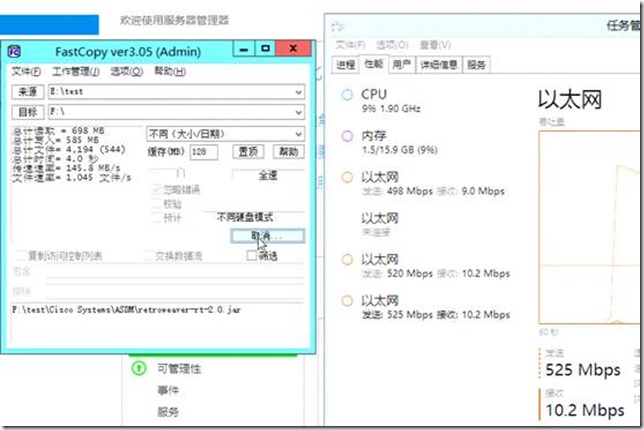Open 文件(F) menu in Task Manager

(x=350, y=45)
